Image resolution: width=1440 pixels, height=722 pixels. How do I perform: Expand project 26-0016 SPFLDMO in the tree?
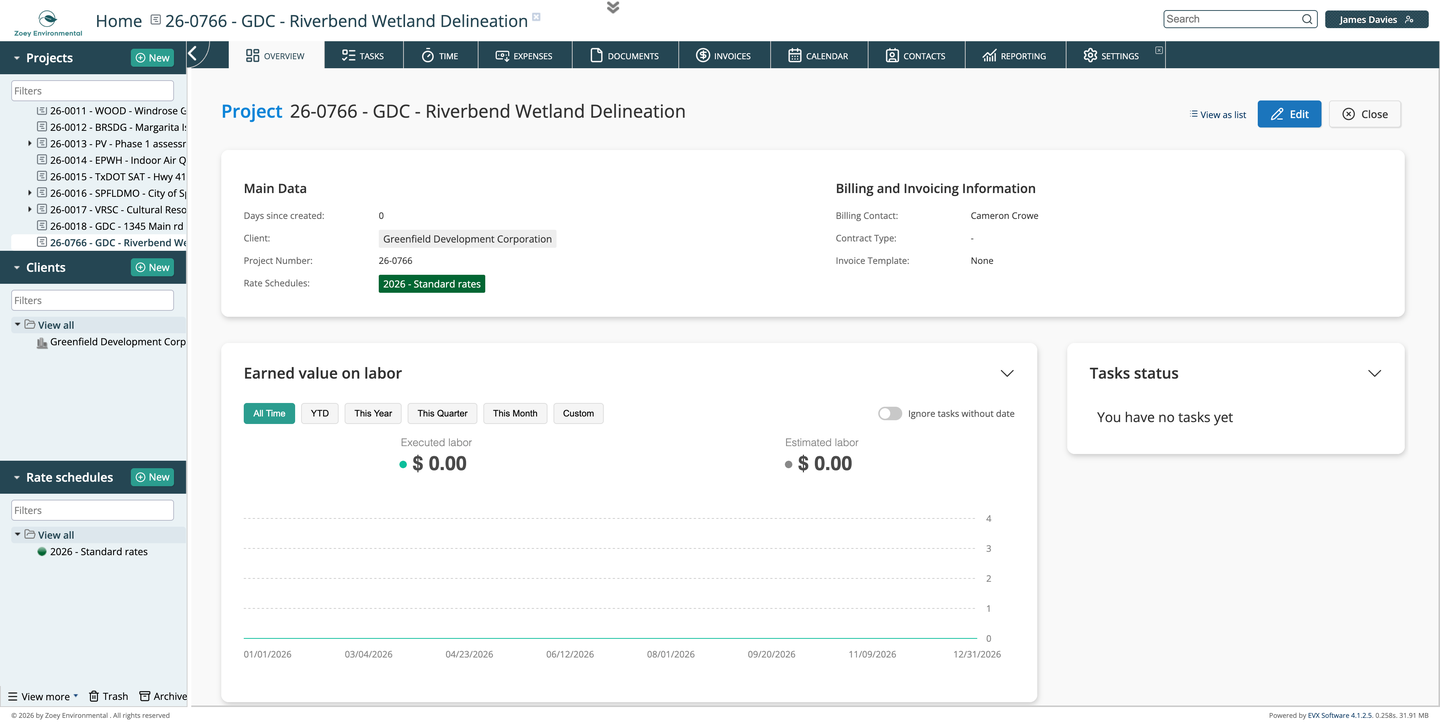30,193
